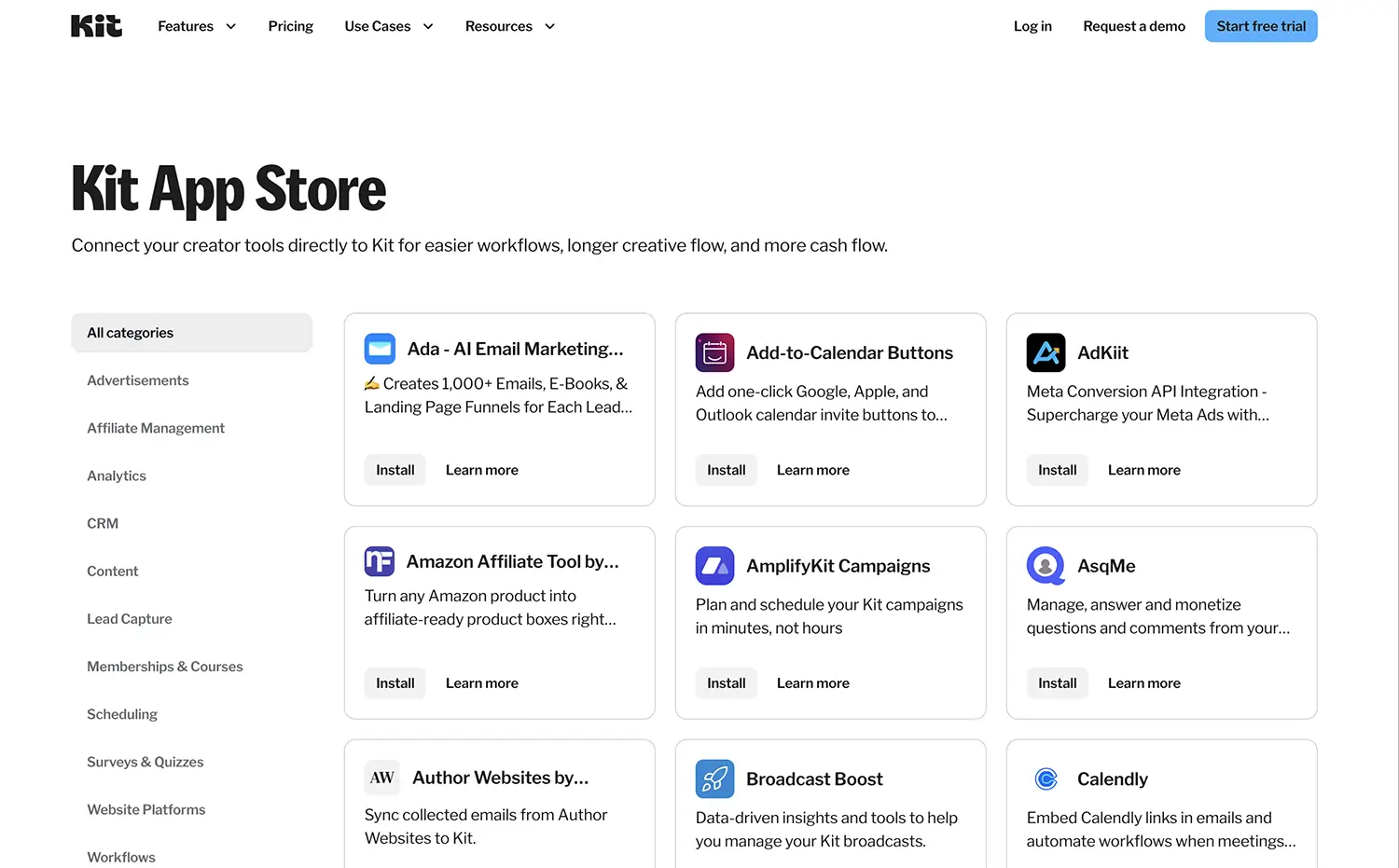The width and height of the screenshot is (1399, 868).
Task: Select All categories filter
Action: 191,333
